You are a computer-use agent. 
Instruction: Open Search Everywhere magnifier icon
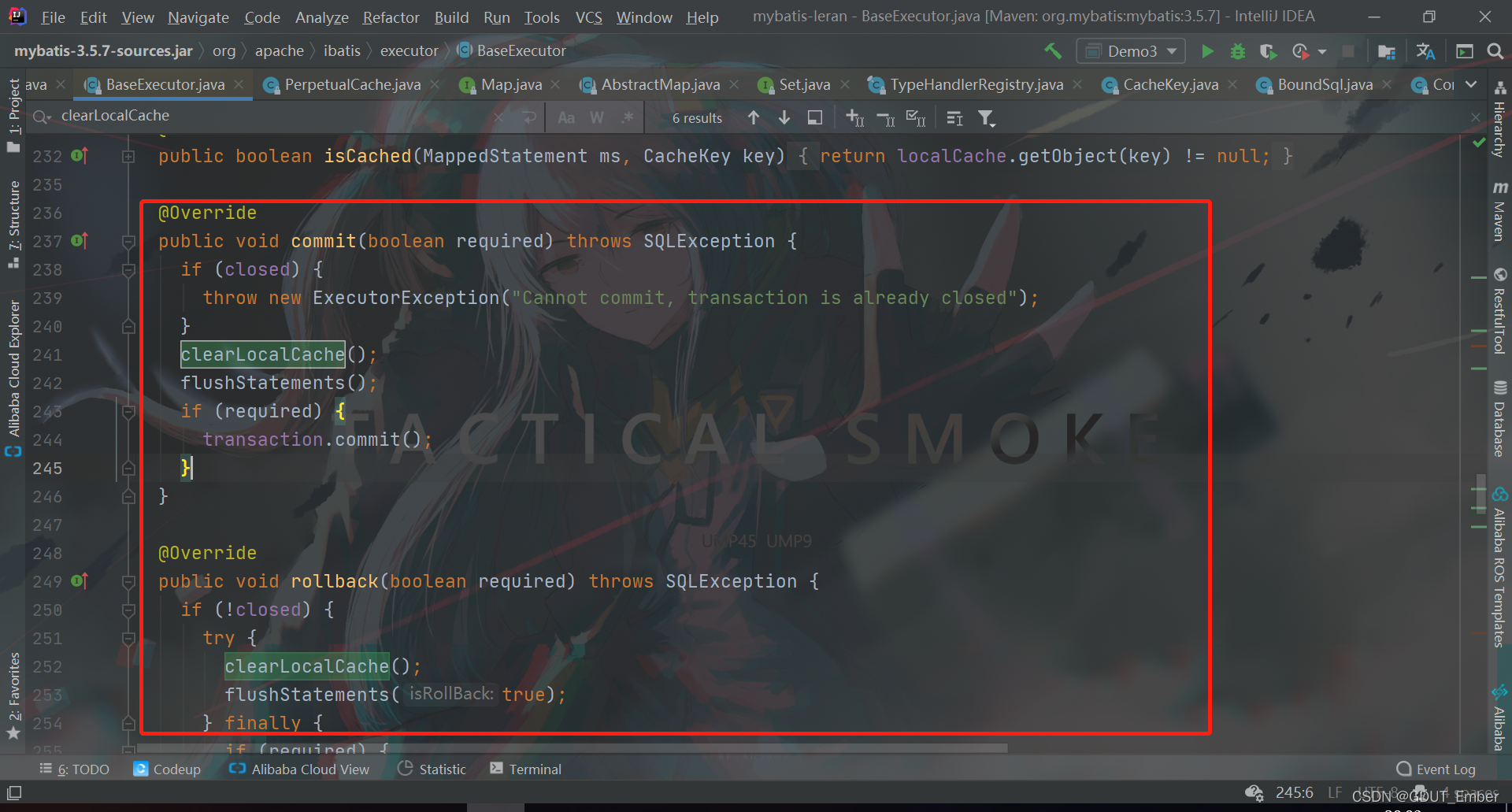(x=1495, y=51)
